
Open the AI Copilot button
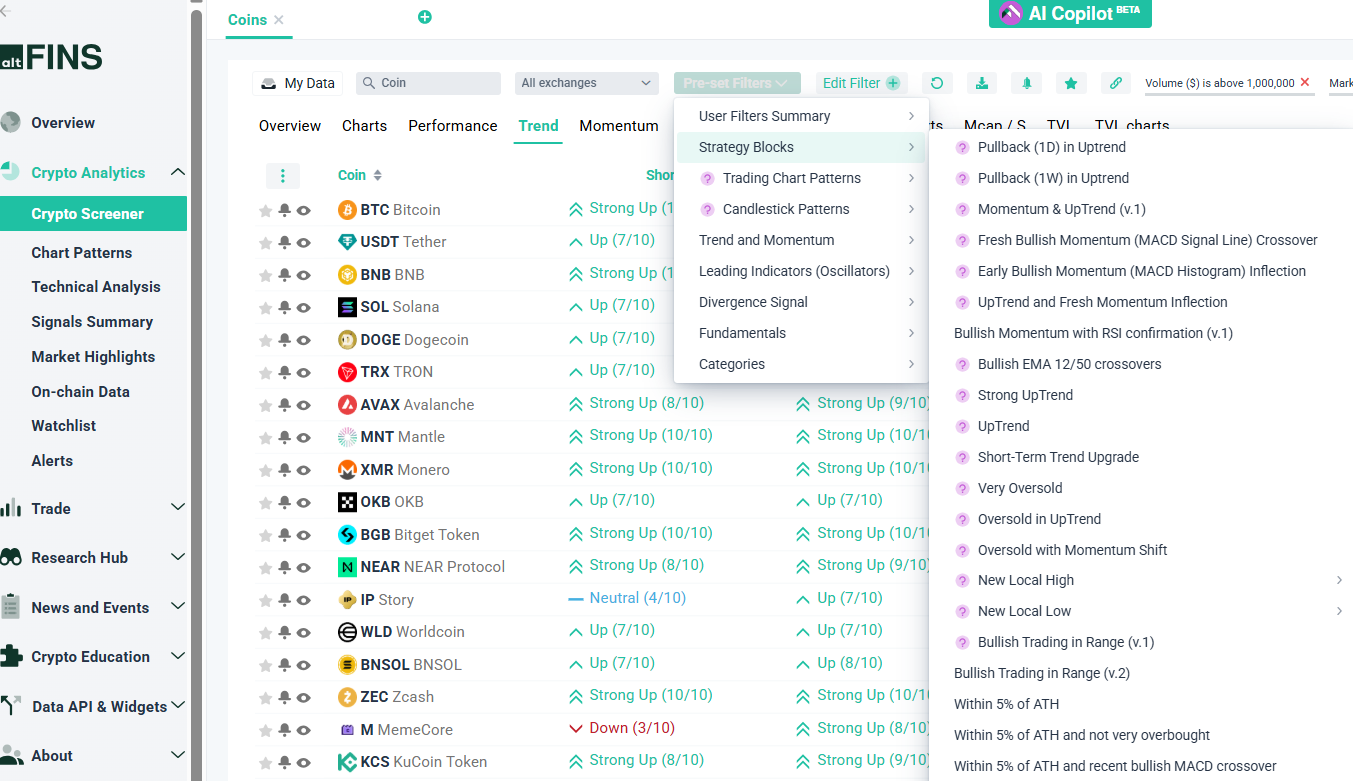[1070, 14]
